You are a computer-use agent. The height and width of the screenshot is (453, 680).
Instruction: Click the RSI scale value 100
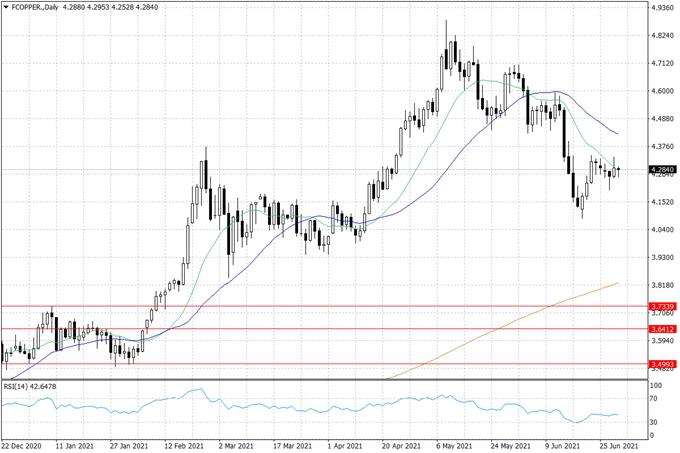pyautogui.click(x=656, y=386)
